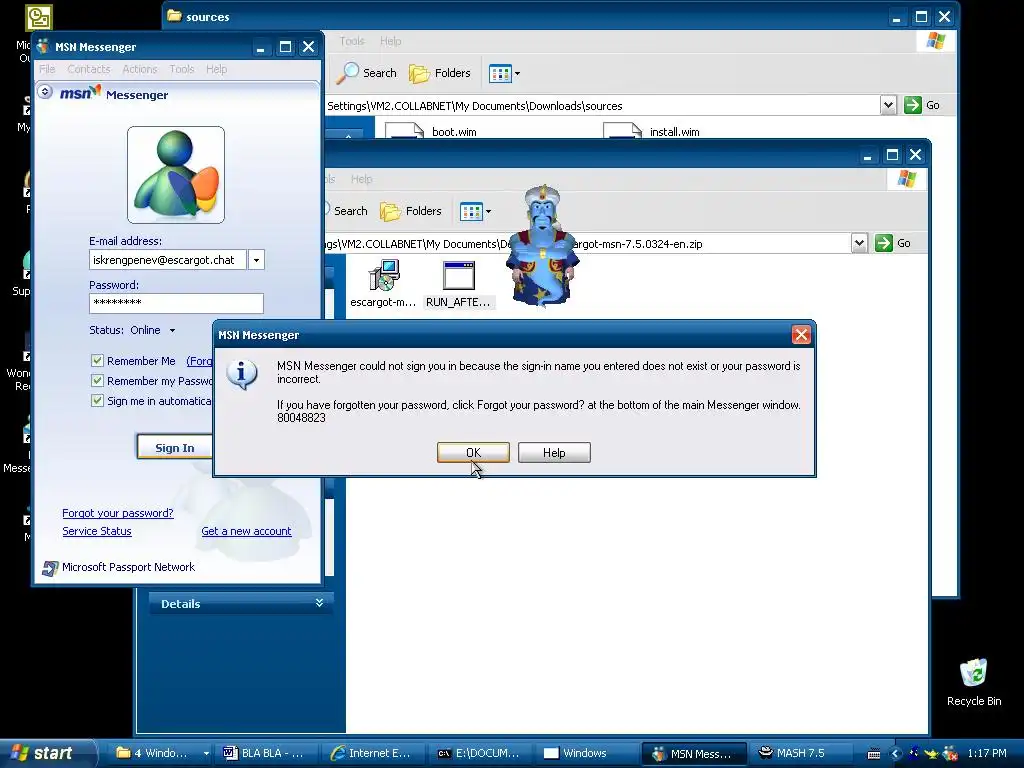The height and width of the screenshot is (768, 1024).
Task: Switch to BLA BLA Word taskbar item
Action: pyautogui.click(x=266, y=753)
